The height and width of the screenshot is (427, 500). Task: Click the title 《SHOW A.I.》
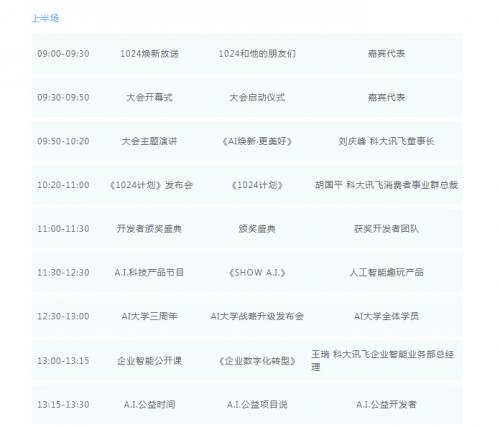[257, 273]
